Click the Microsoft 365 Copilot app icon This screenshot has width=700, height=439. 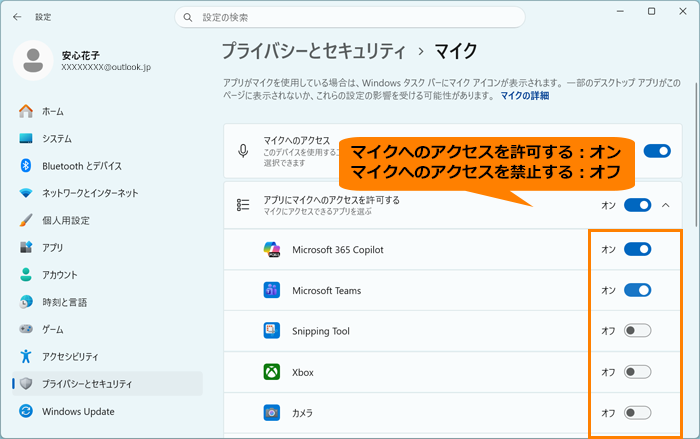pyautogui.click(x=271, y=249)
